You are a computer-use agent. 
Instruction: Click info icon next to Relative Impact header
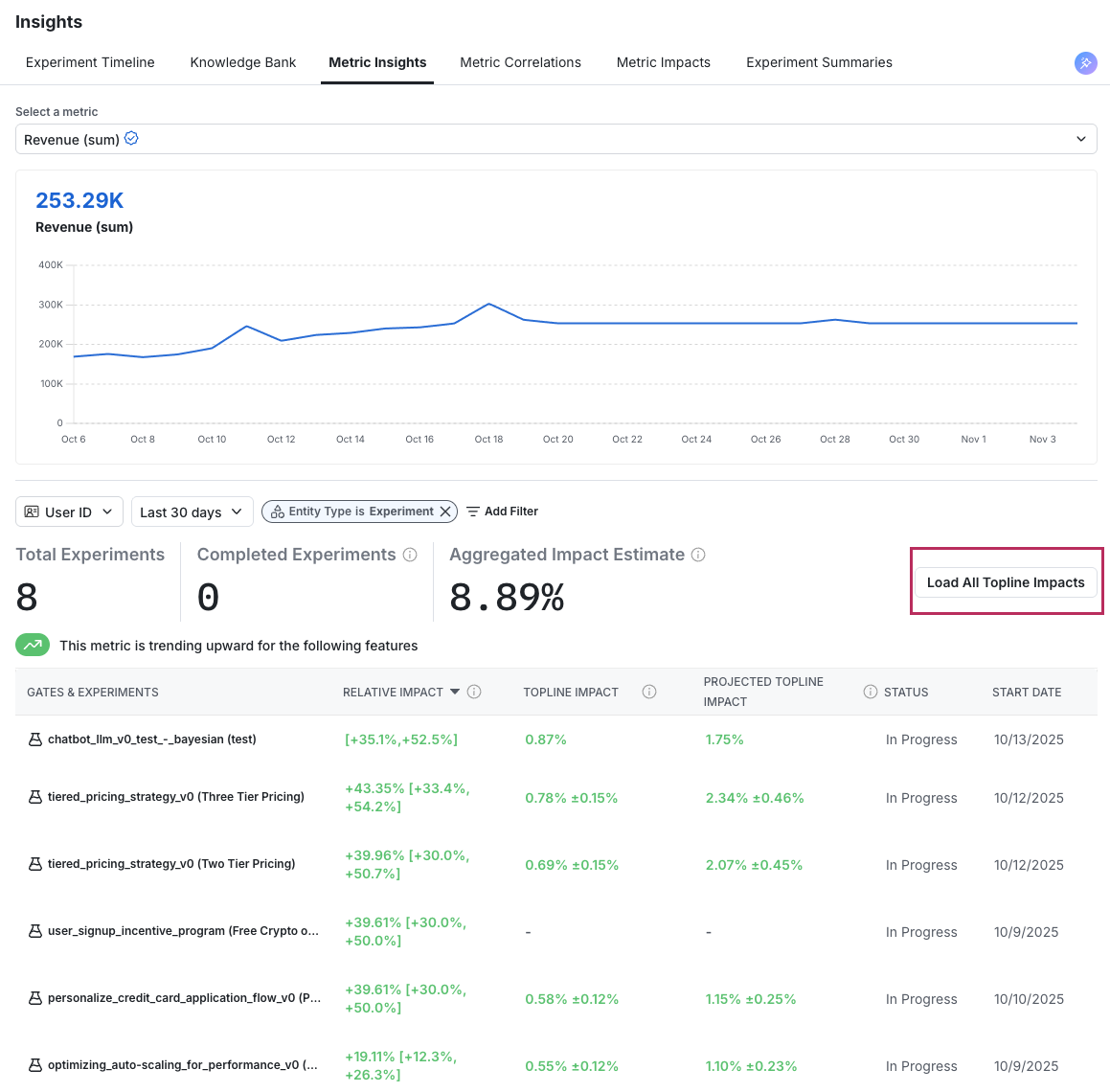click(x=474, y=692)
